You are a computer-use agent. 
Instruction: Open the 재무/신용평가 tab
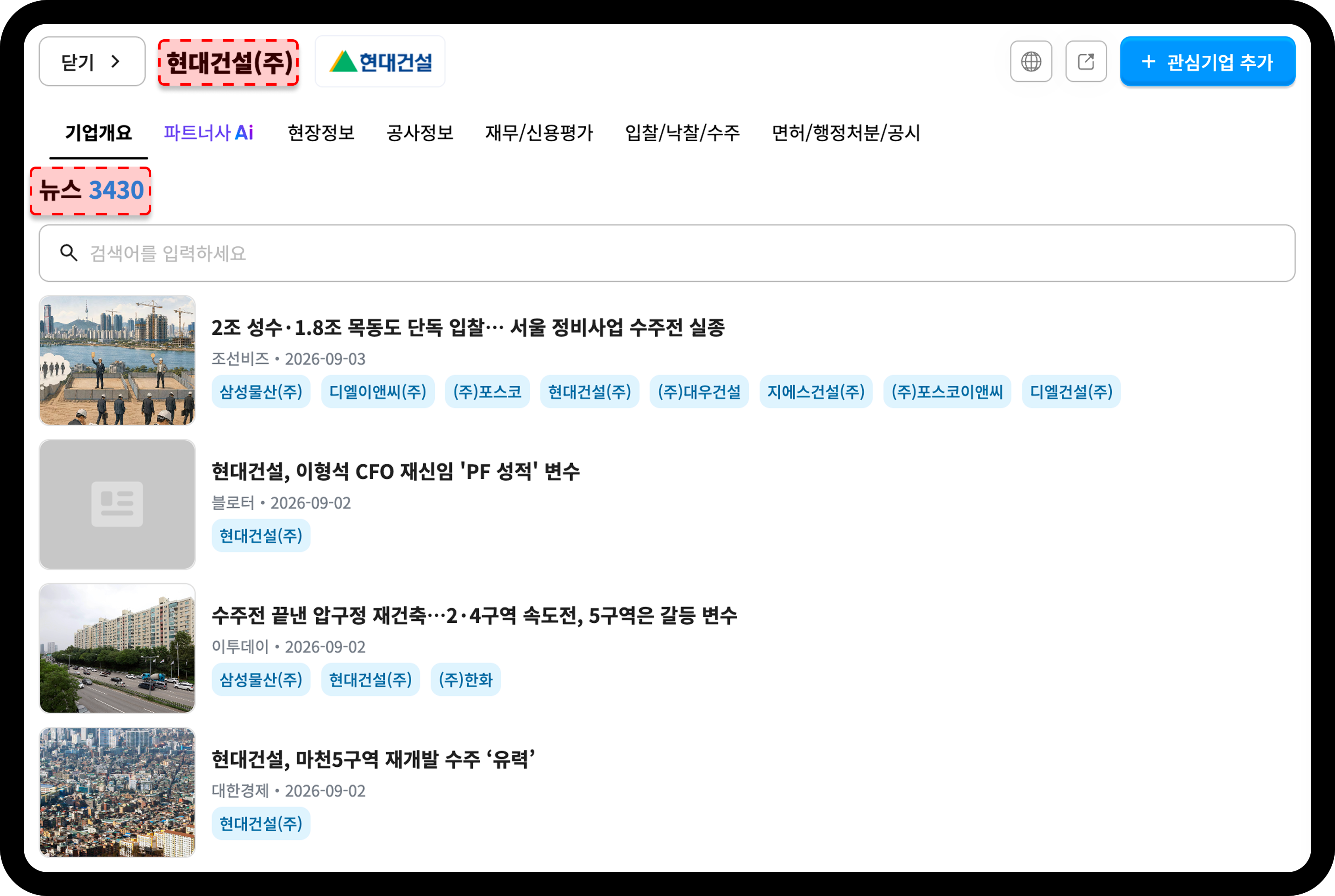point(539,133)
